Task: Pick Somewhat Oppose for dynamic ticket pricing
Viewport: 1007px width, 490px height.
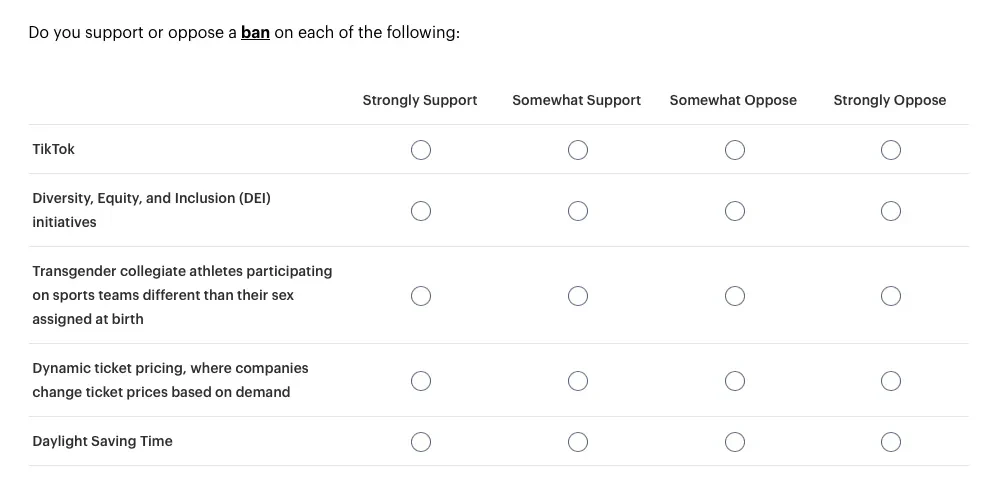Action: tap(735, 381)
